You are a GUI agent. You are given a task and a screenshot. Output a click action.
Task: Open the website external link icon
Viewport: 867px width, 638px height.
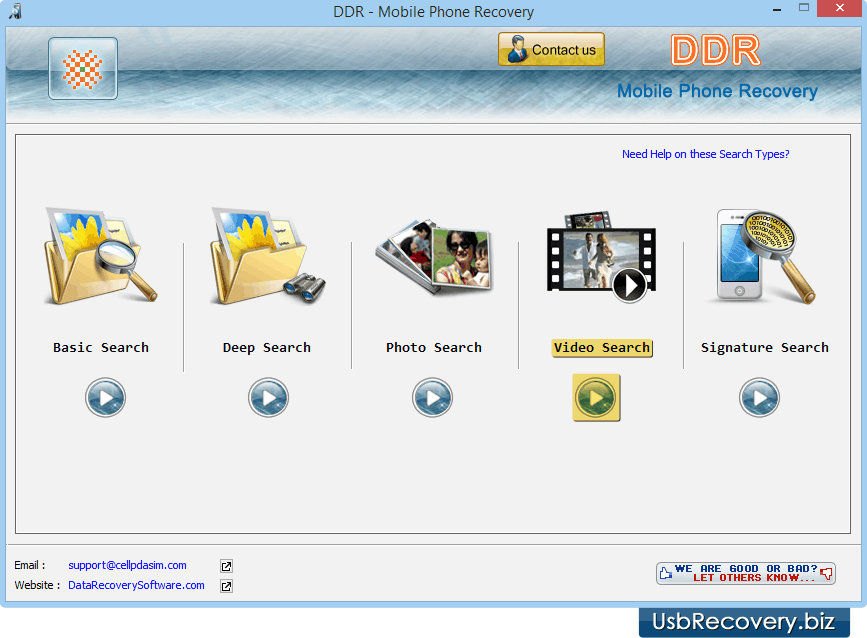tap(226, 586)
